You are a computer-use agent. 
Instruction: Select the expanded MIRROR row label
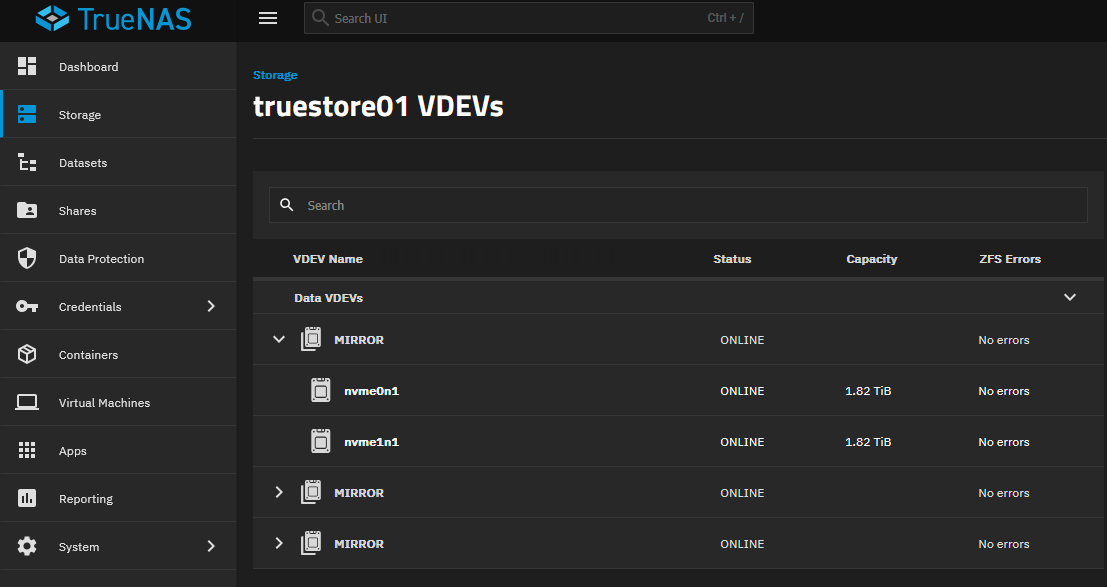(x=359, y=340)
